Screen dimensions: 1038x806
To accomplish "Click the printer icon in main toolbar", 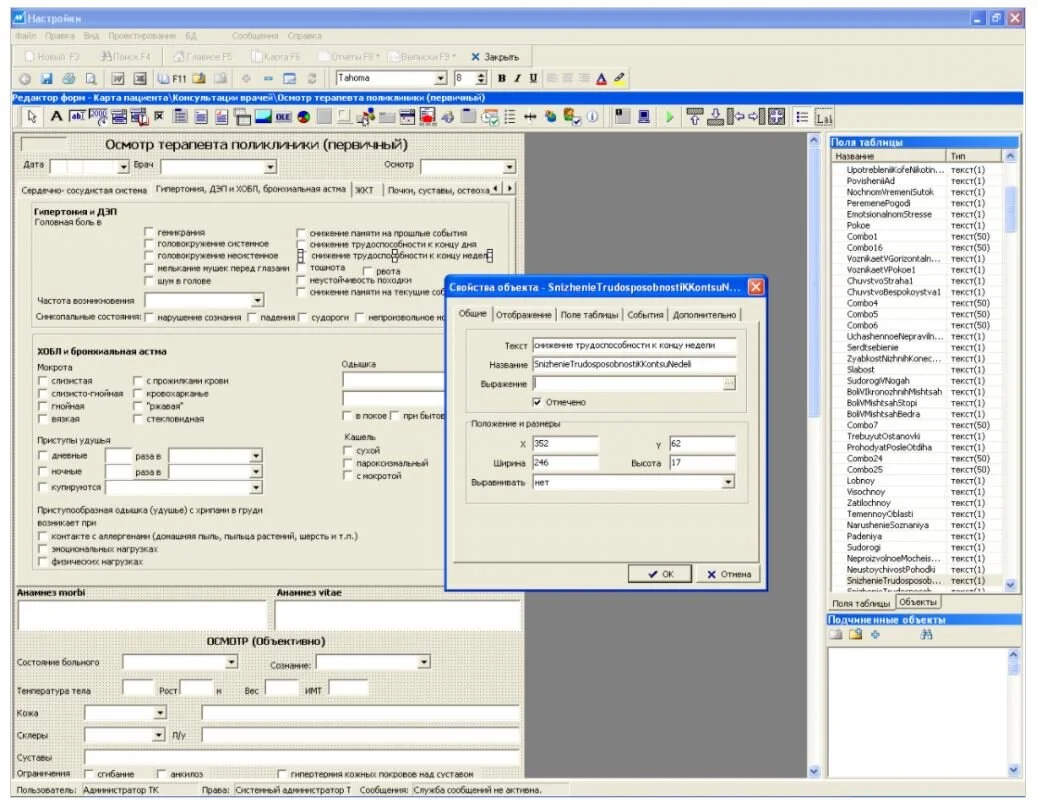I will pos(68,79).
